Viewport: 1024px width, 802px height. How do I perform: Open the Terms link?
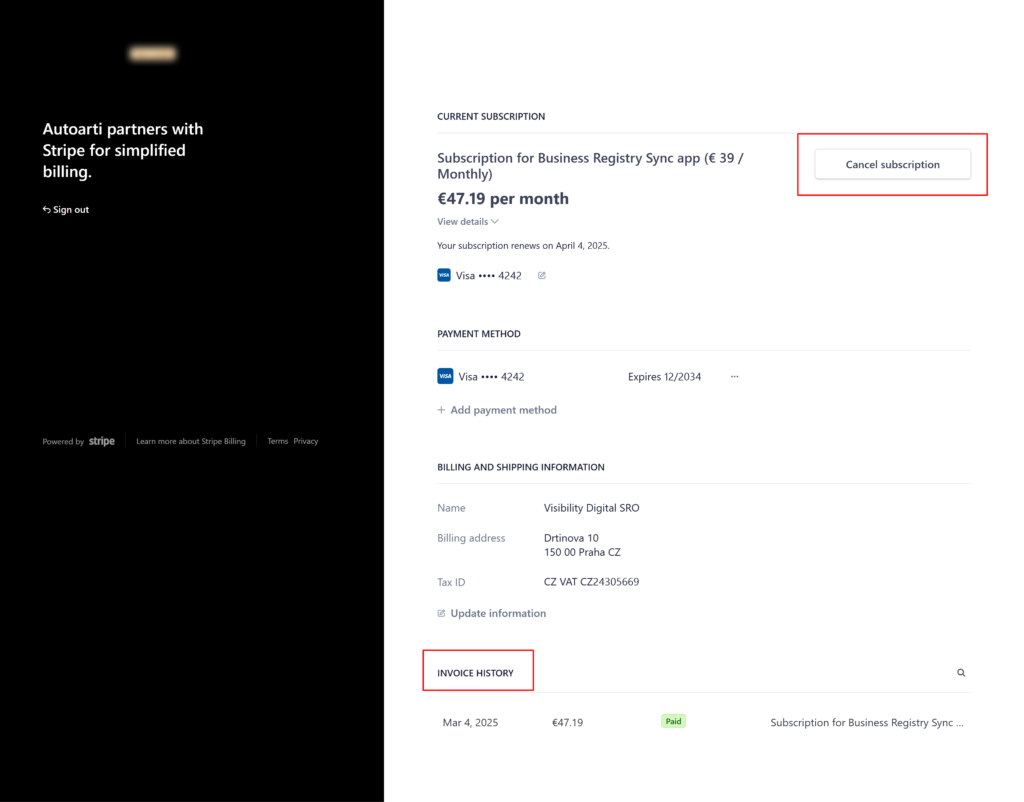coord(278,441)
